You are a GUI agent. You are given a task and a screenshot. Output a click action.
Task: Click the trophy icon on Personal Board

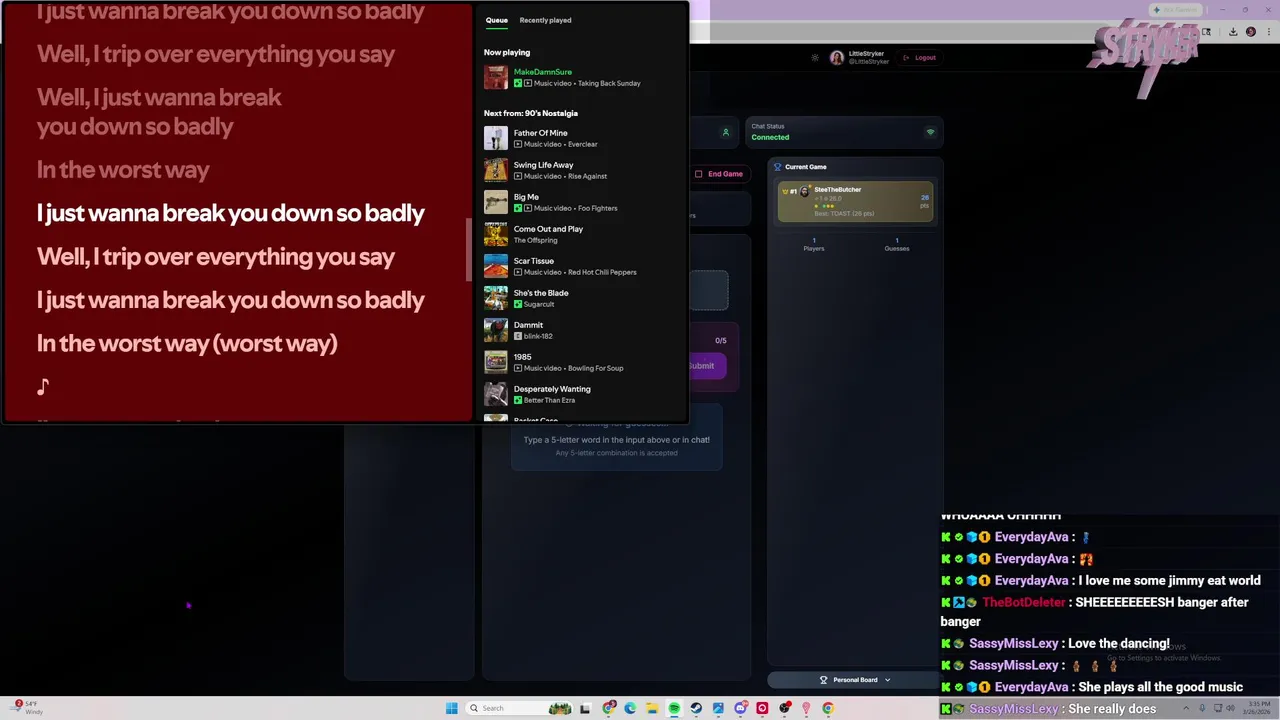(824, 680)
